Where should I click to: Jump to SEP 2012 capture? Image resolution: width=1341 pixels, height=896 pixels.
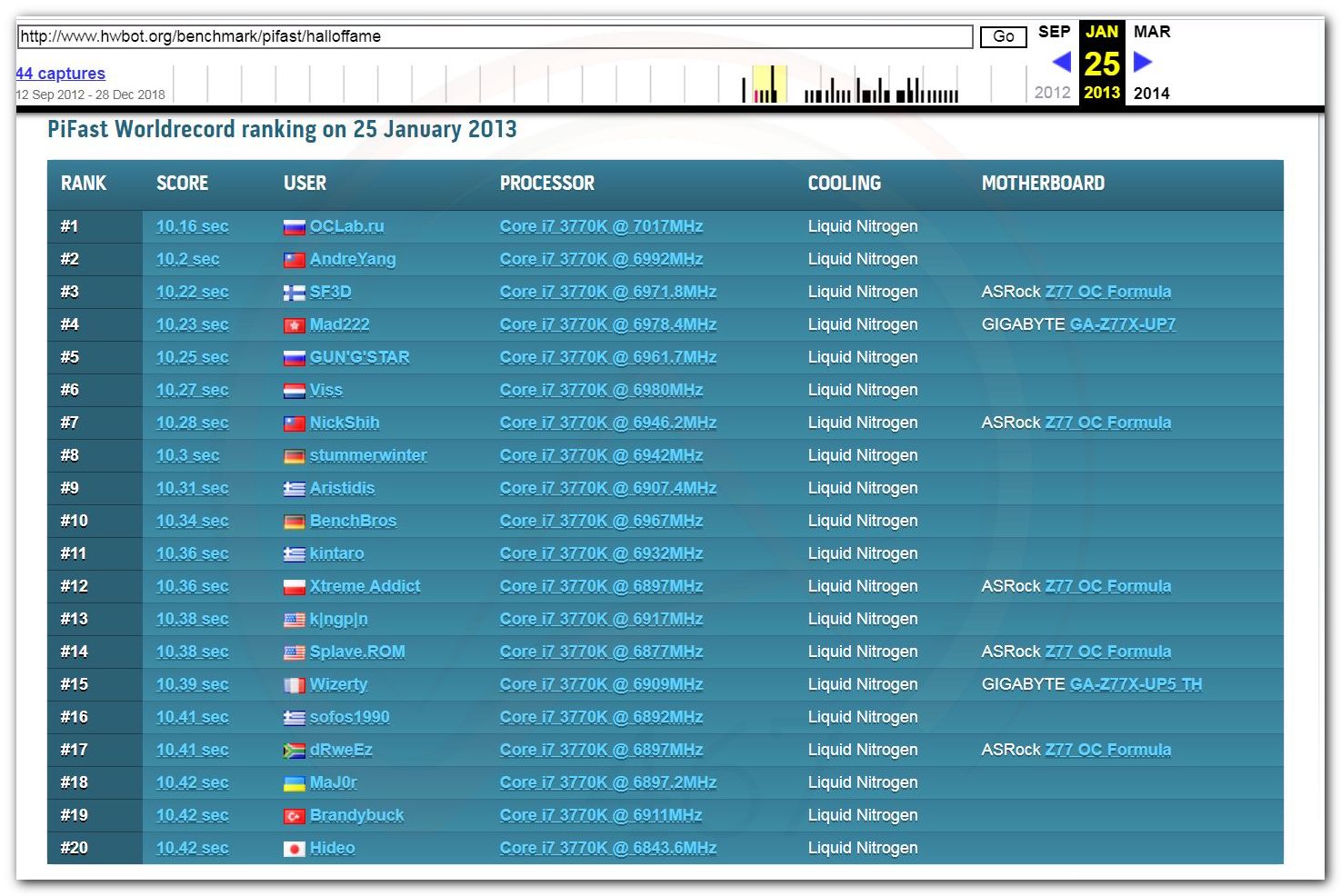pos(1054,32)
